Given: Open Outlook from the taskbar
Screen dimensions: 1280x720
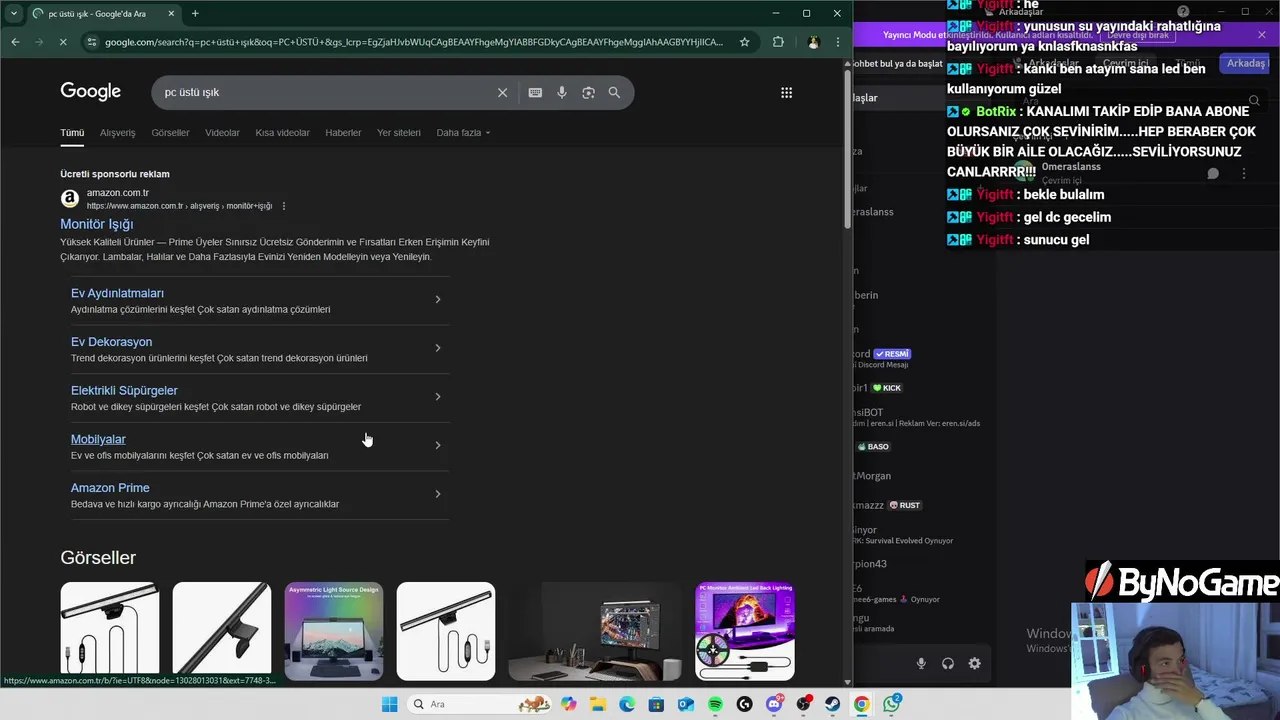Looking at the screenshot, I should [x=686, y=704].
